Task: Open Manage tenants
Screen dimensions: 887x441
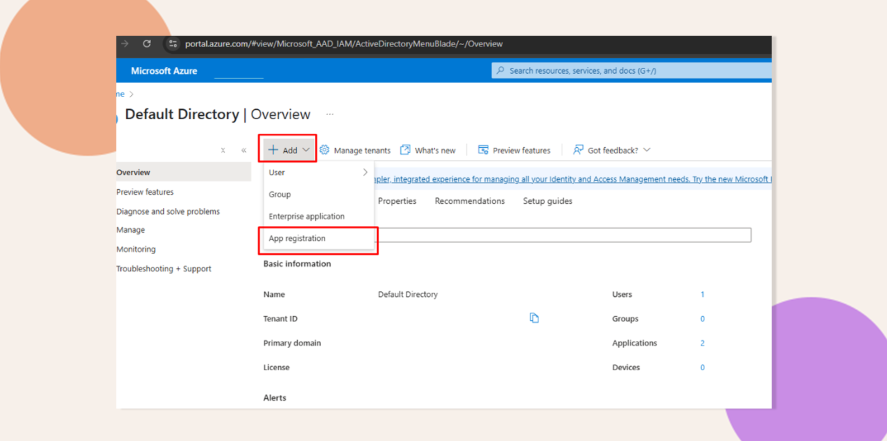Action: click(355, 150)
